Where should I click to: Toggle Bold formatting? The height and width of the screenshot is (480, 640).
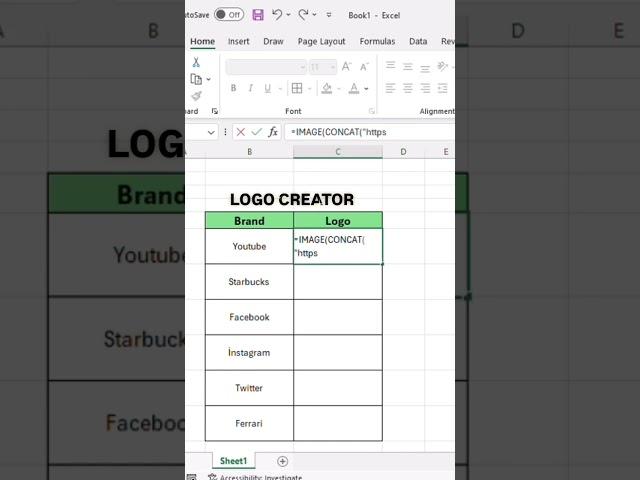coord(233,88)
